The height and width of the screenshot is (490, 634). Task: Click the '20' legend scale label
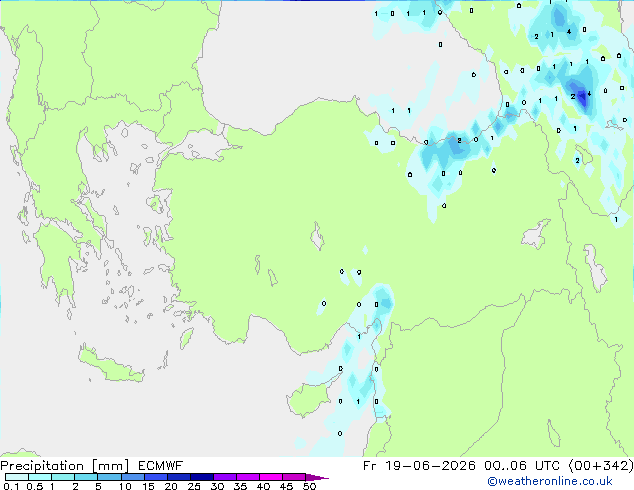click(x=171, y=486)
